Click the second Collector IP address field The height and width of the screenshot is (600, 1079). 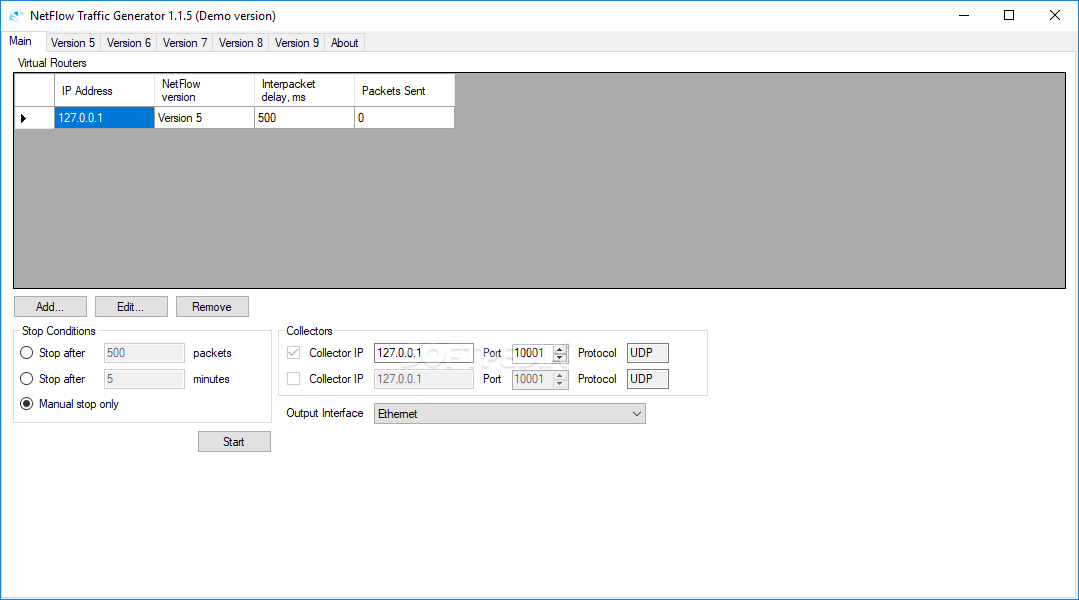coord(424,379)
